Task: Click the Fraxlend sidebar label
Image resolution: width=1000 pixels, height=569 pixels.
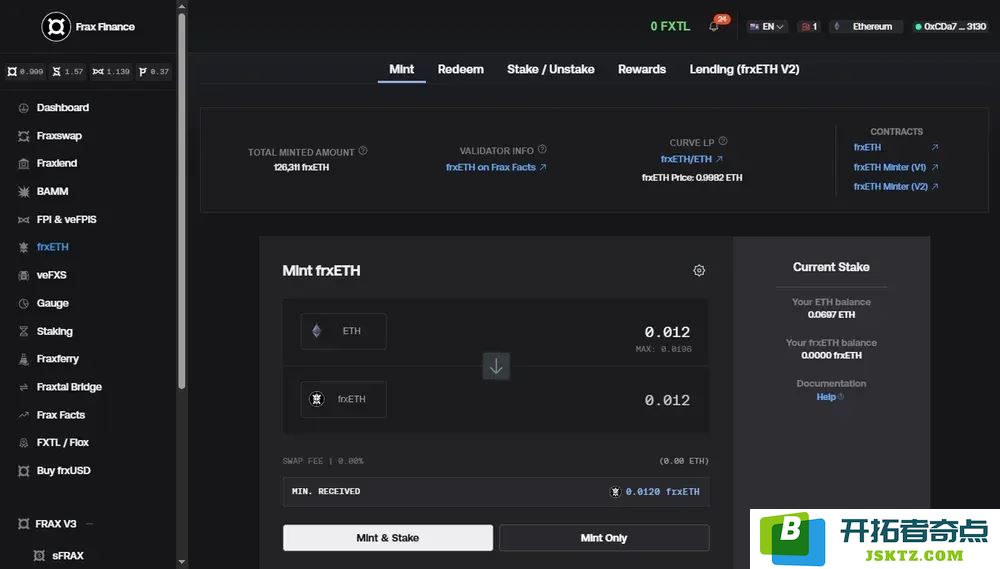Action: (x=57, y=163)
